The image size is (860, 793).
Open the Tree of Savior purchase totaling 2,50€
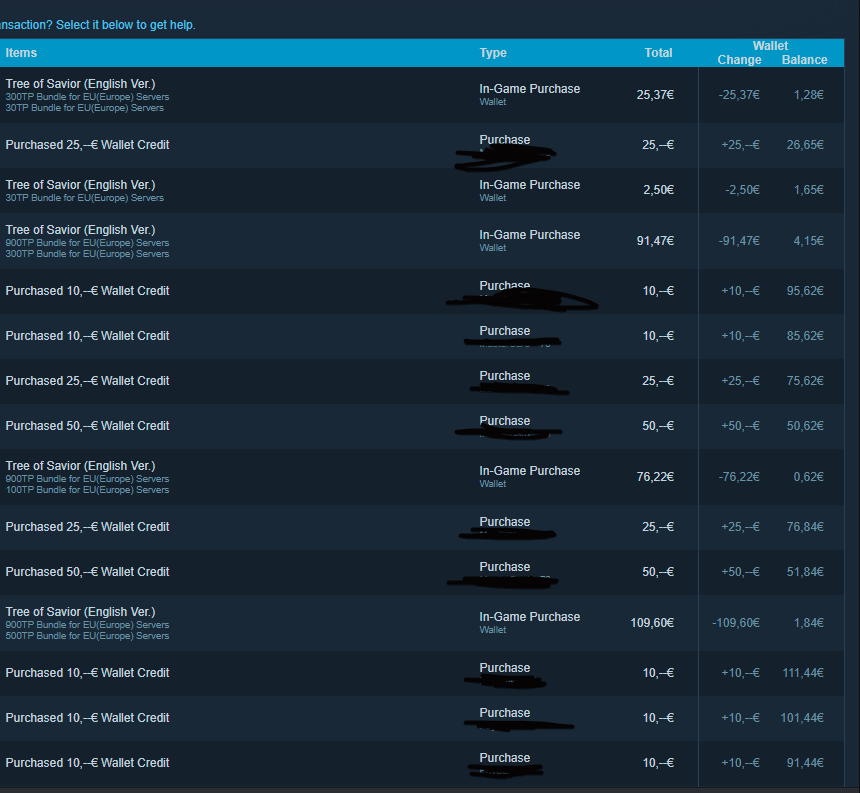coord(422,190)
